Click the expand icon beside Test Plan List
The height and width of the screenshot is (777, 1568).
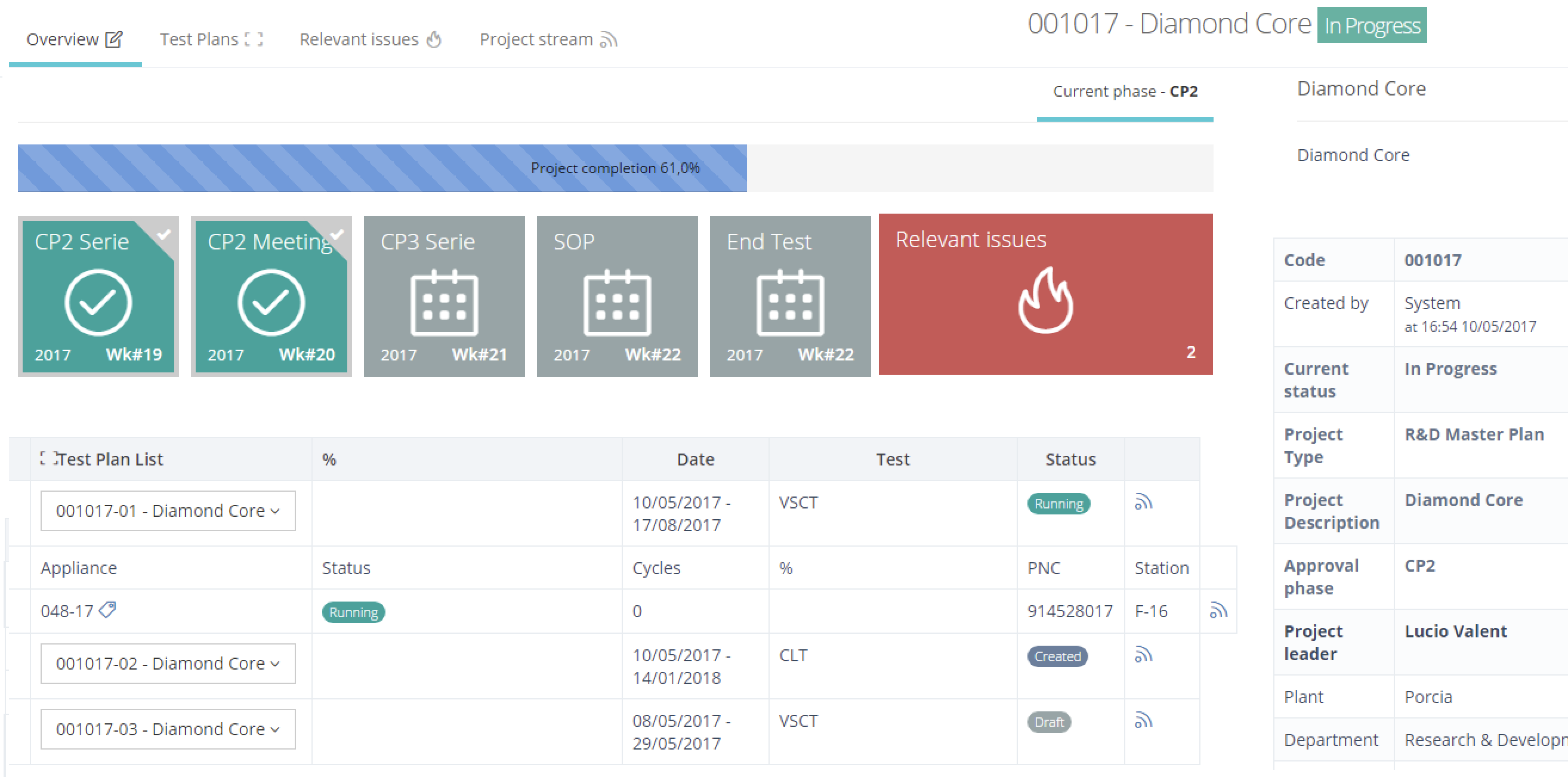point(48,458)
